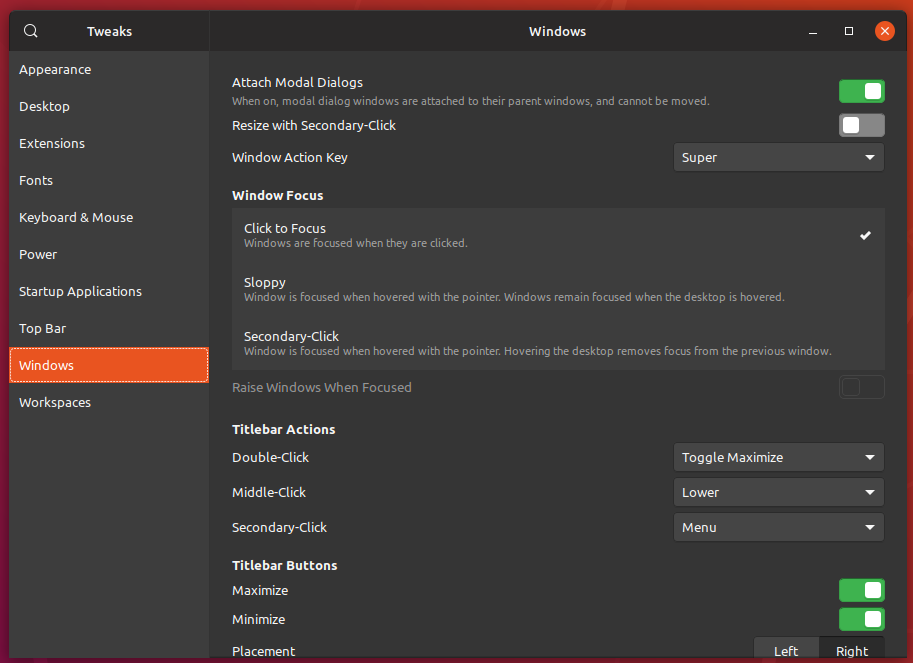
Task: Open Double-Click Toggle Maximize dropdown
Action: click(x=778, y=458)
